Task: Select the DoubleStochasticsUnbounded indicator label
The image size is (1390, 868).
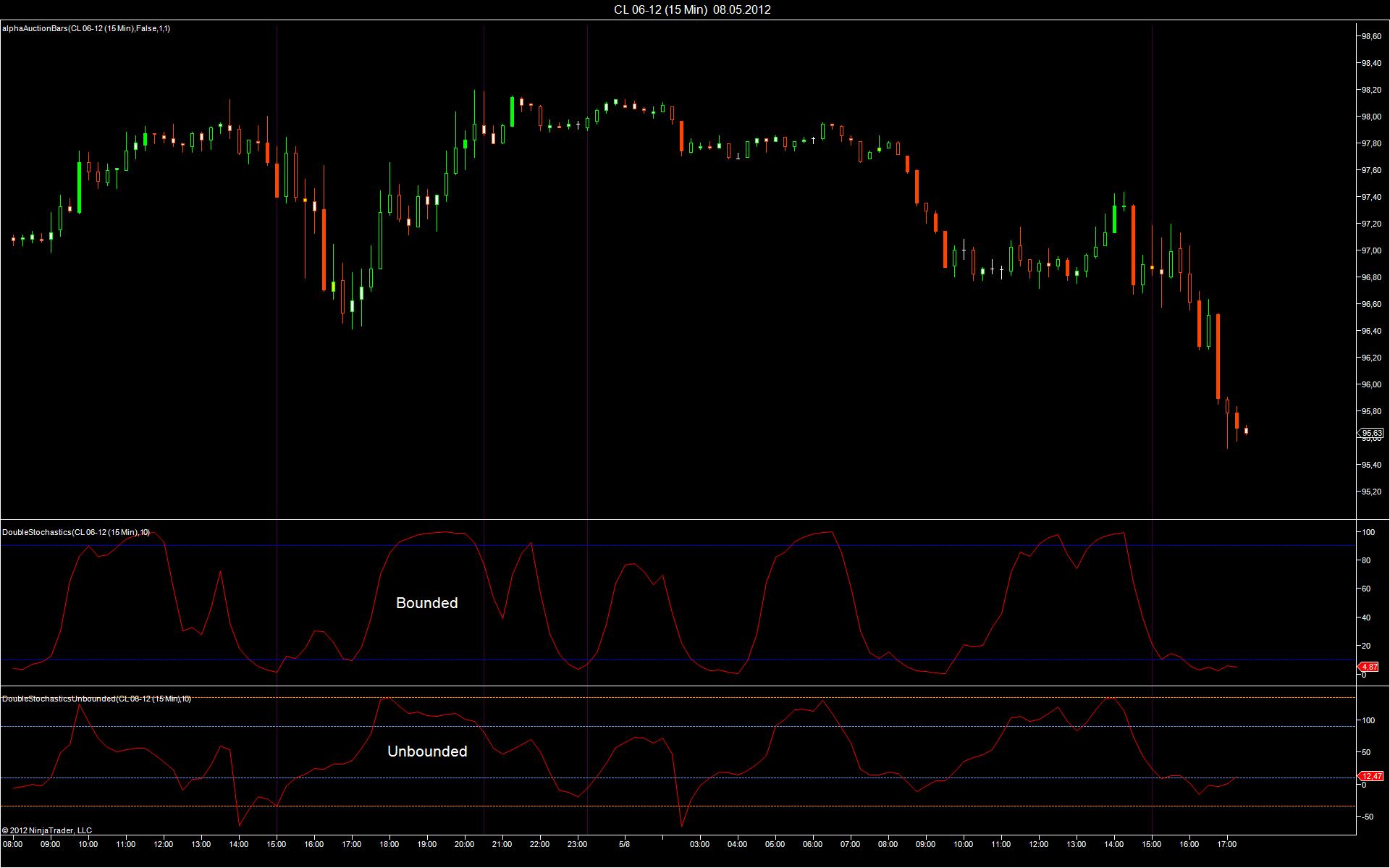Action: pyautogui.click(x=96, y=699)
